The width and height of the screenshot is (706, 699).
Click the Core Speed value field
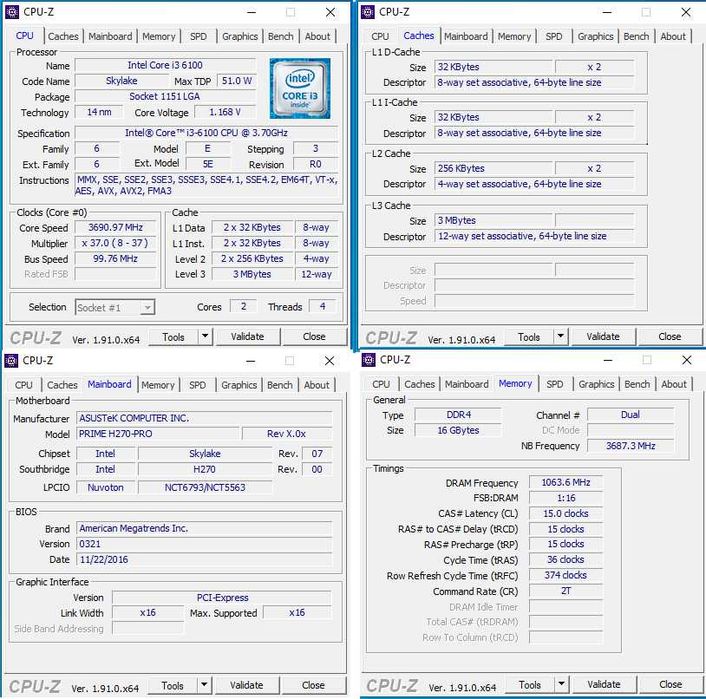point(115,227)
